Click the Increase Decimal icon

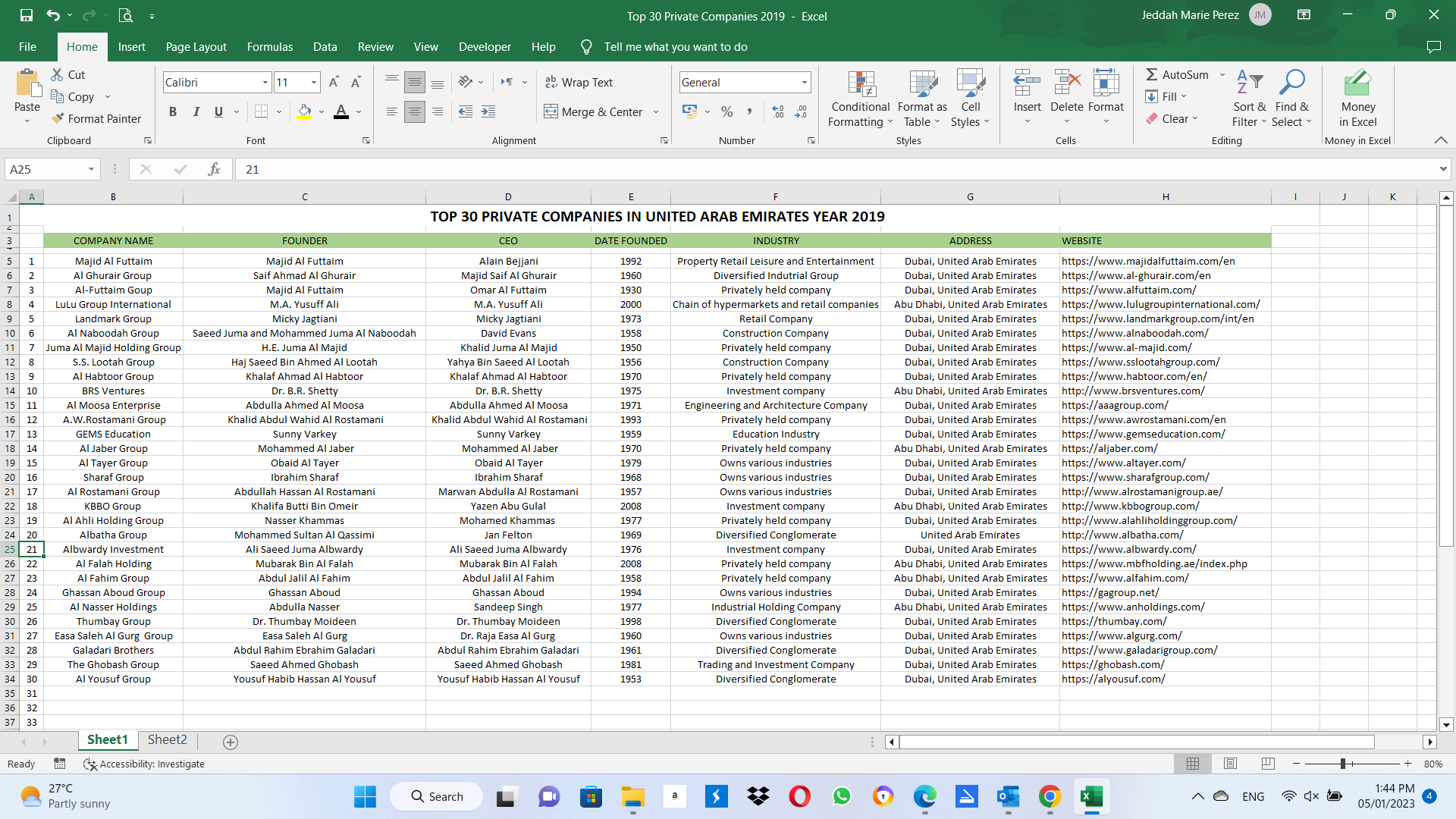pyautogui.click(x=778, y=112)
